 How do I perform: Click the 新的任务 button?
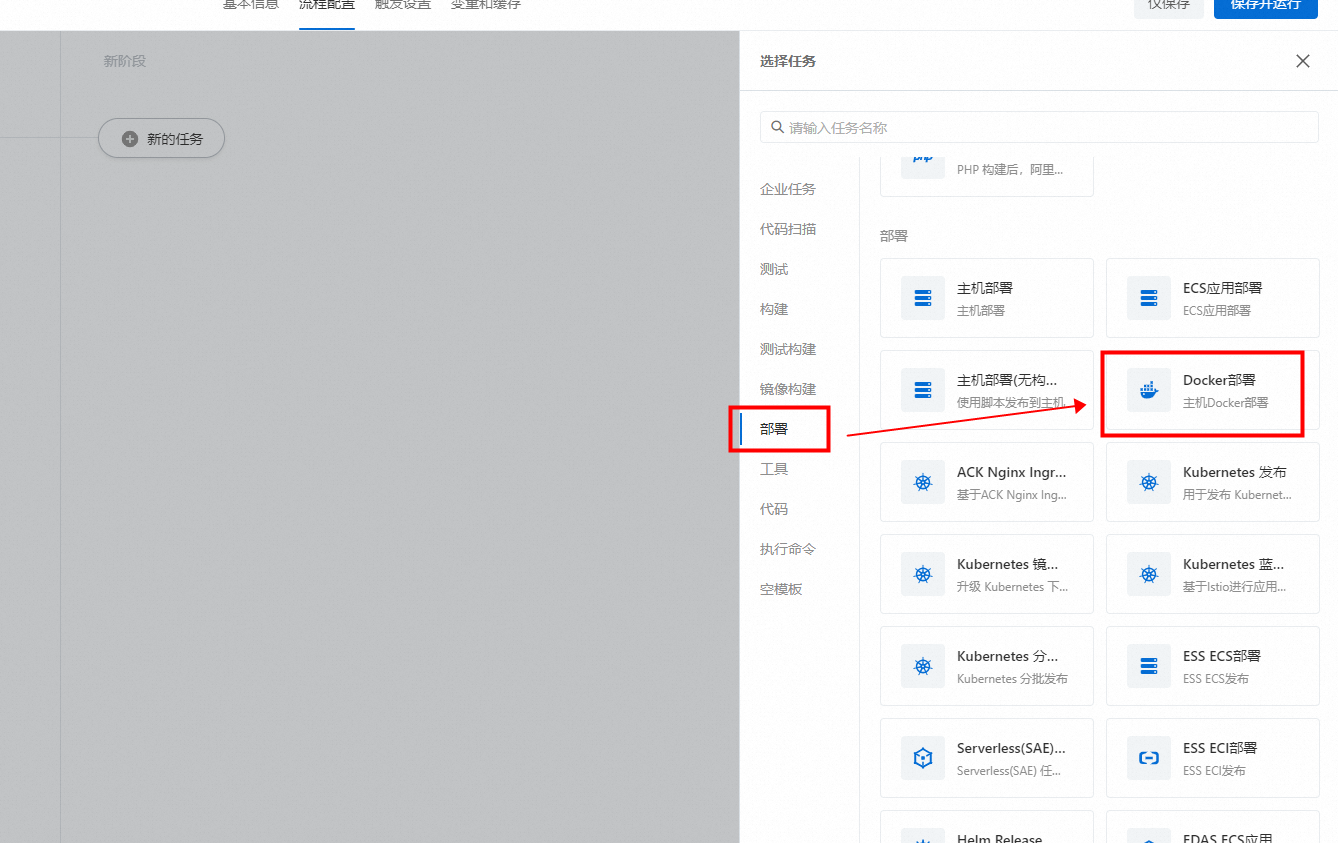(161, 139)
